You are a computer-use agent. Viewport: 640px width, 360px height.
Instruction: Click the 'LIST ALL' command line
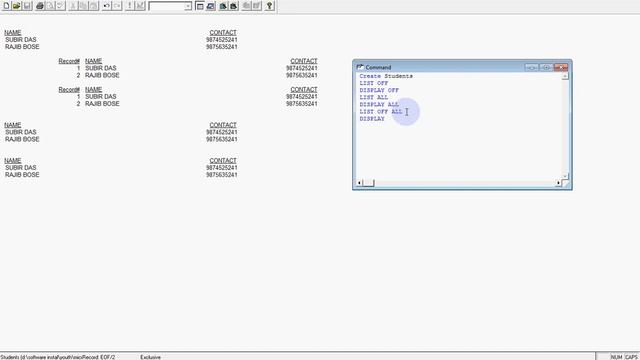point(374,98)
